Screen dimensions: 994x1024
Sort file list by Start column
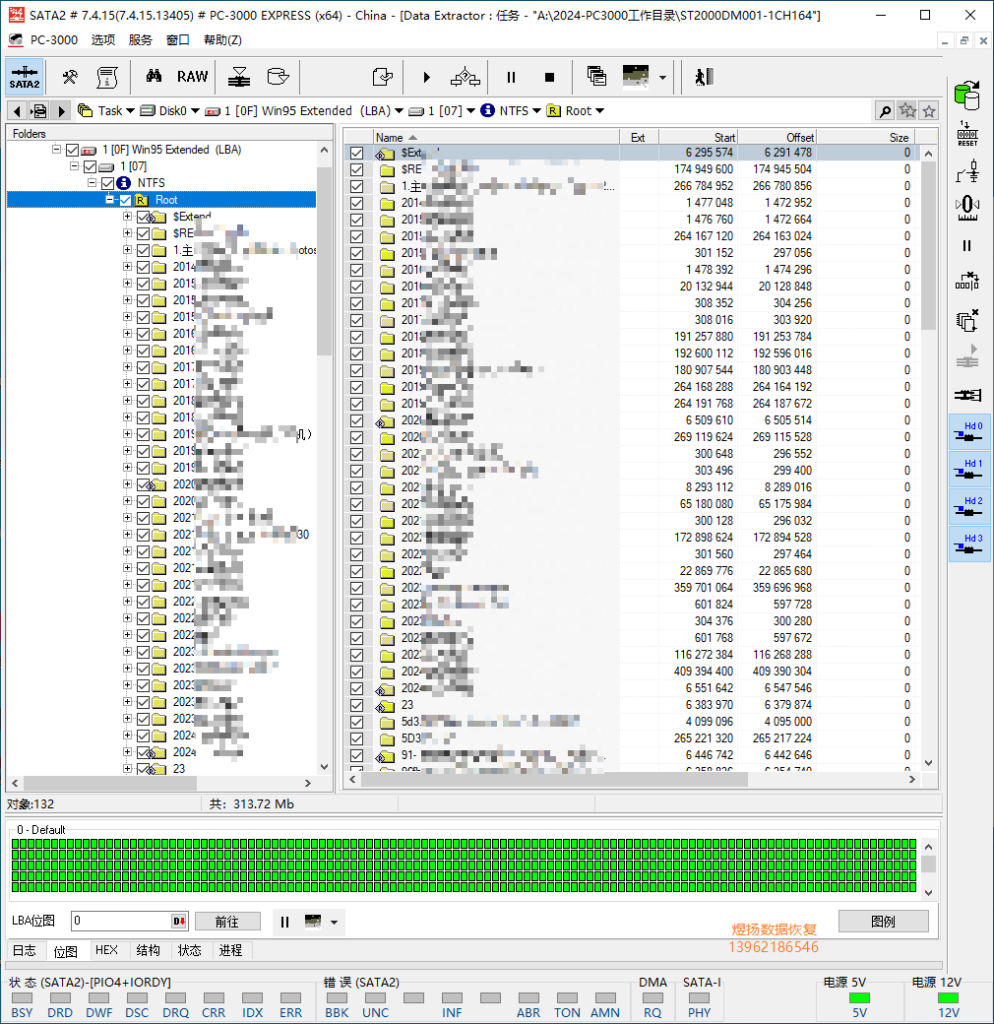698,137
